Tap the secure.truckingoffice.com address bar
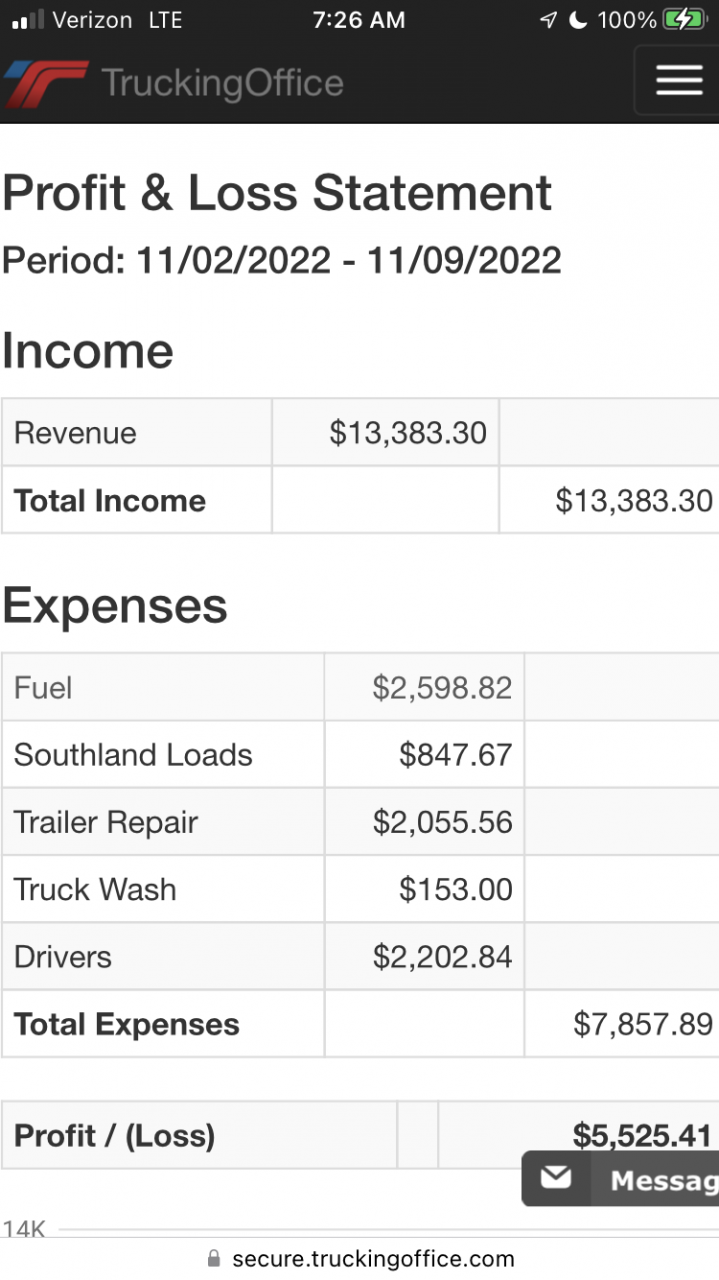Screen dimensions: 719x1280 point(372,1258)
